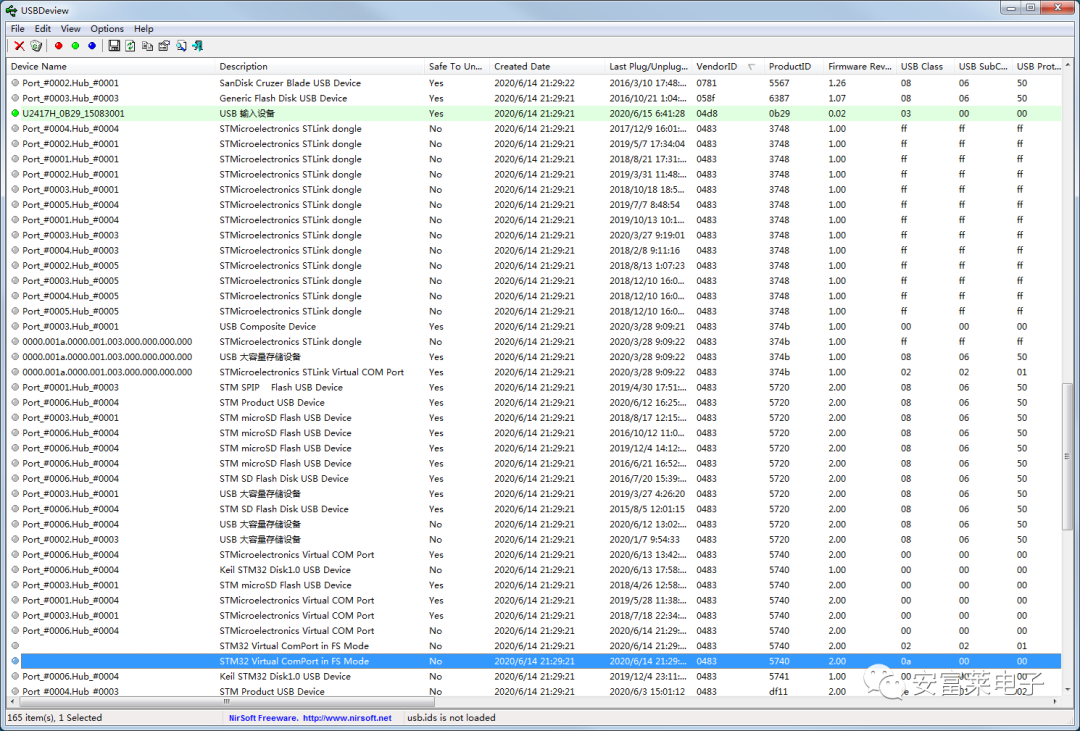Click the 1.26 firmware revision cell
This screenshot has width=1080, height=731.
pyautogui.click(x=837, y=83)
